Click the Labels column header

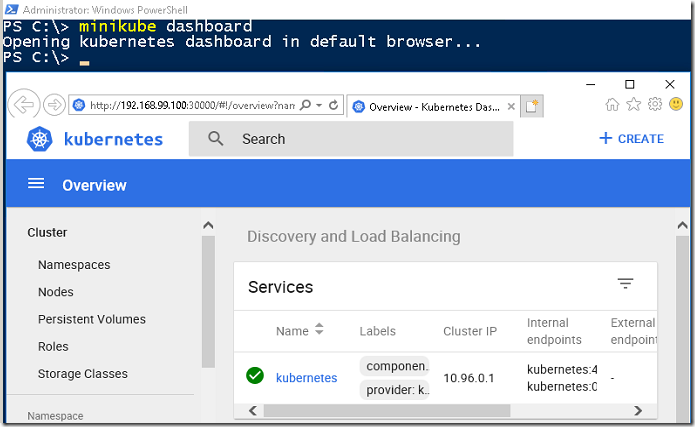[378, 331]
